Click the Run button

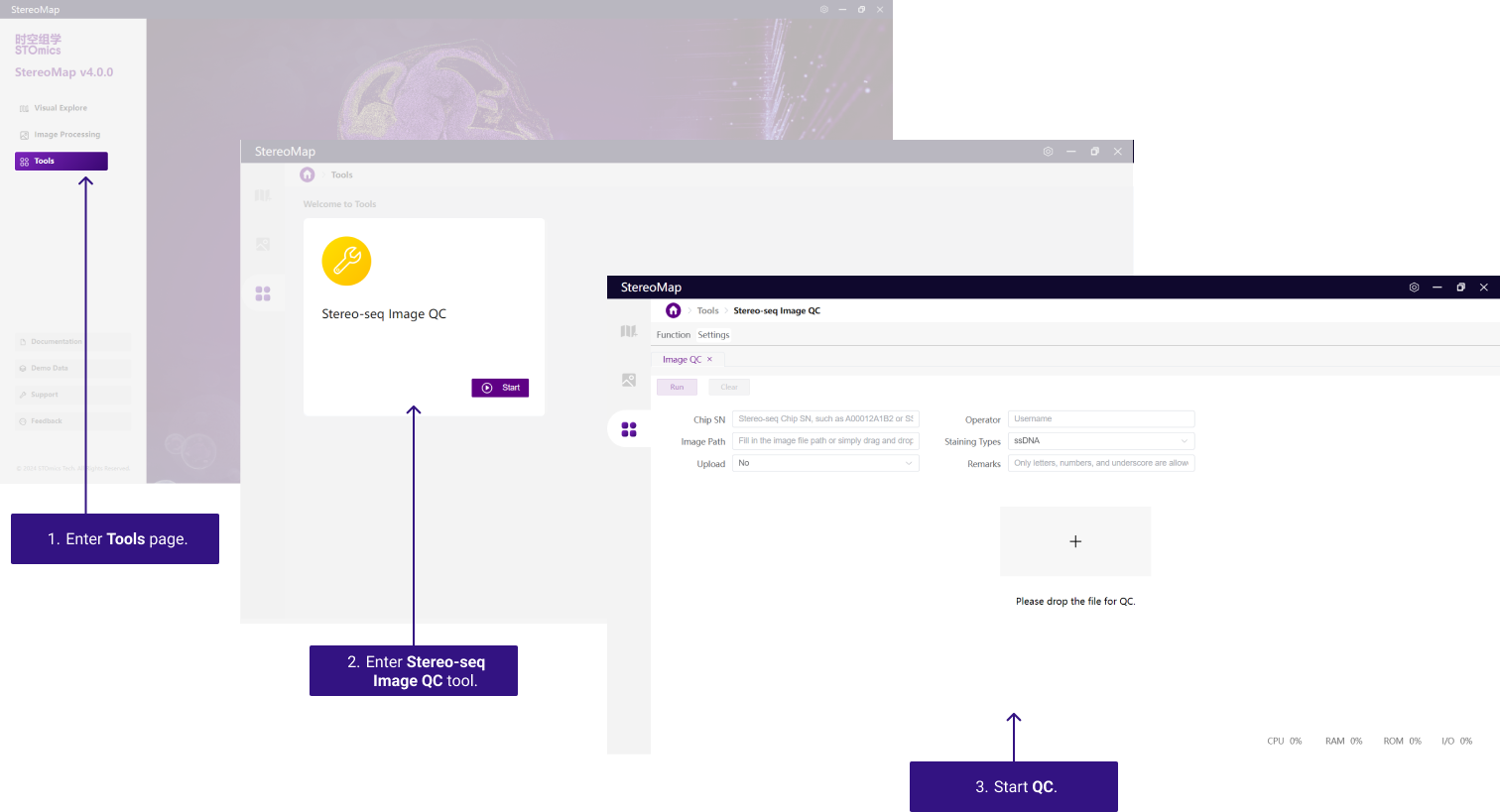pyautogui.click(x=677, y=387)
